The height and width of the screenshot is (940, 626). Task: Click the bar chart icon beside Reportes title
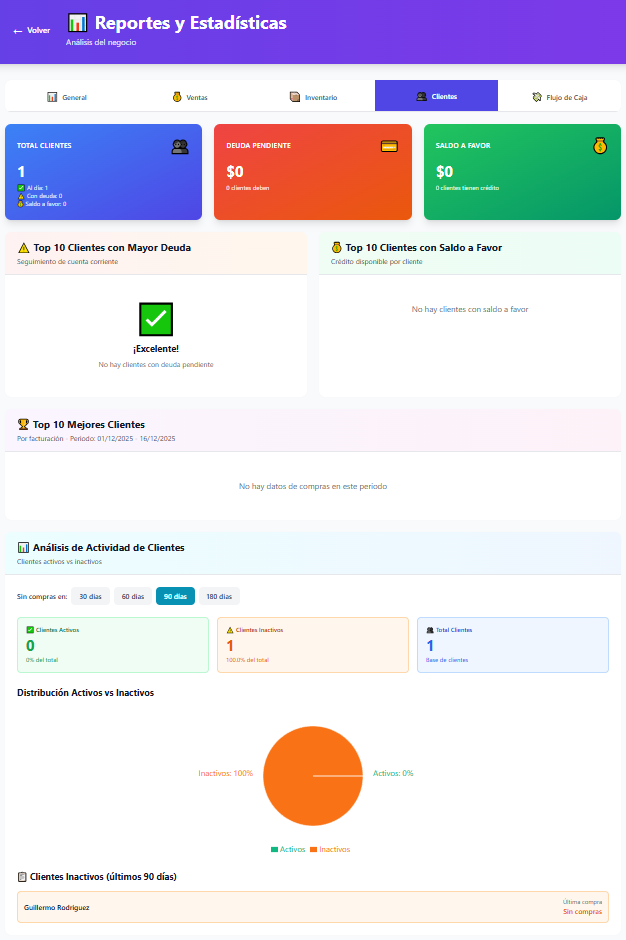pos(78,23)
